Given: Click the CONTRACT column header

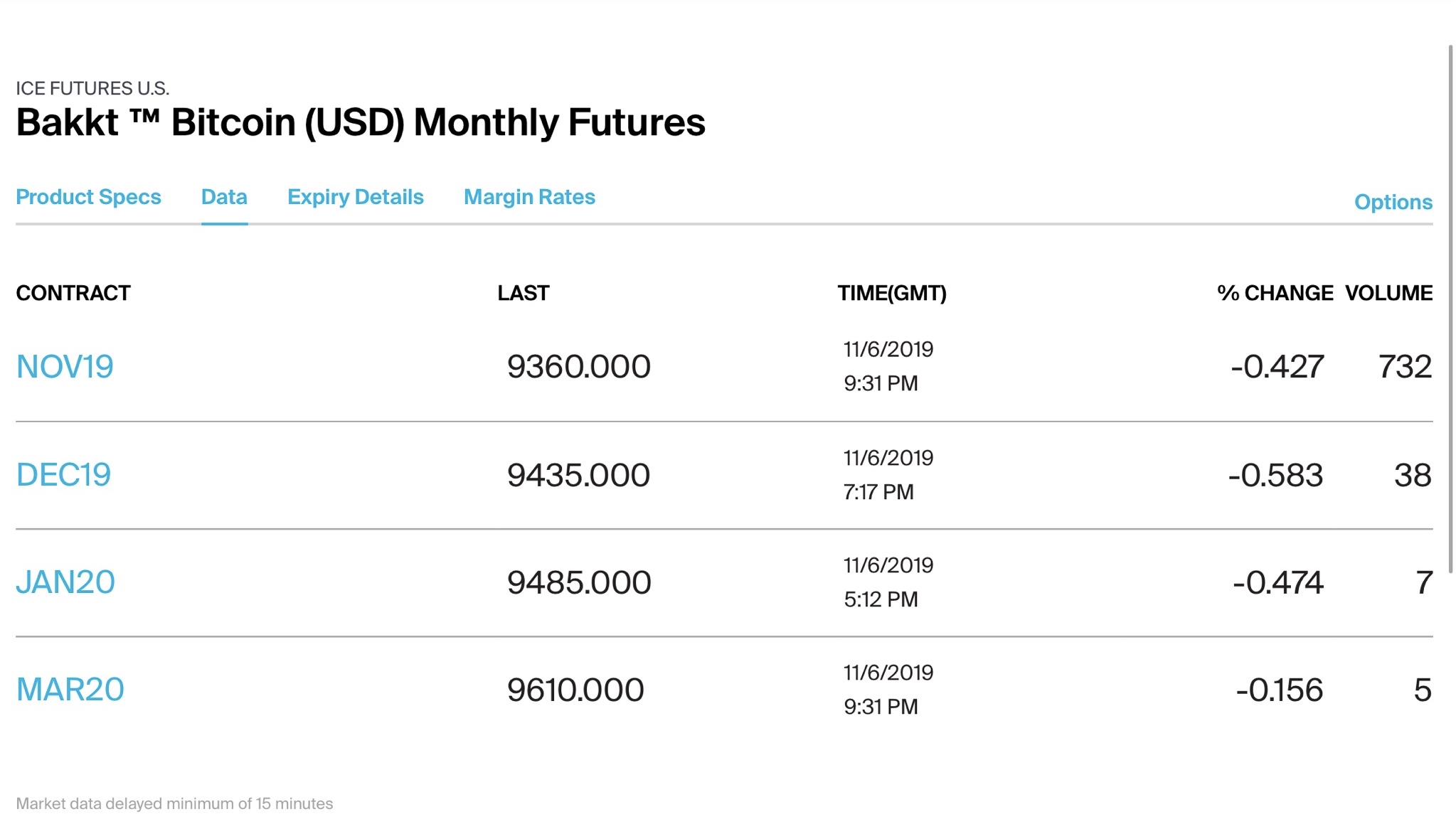Looking at the screenshot, I should (x=73, y=293).
